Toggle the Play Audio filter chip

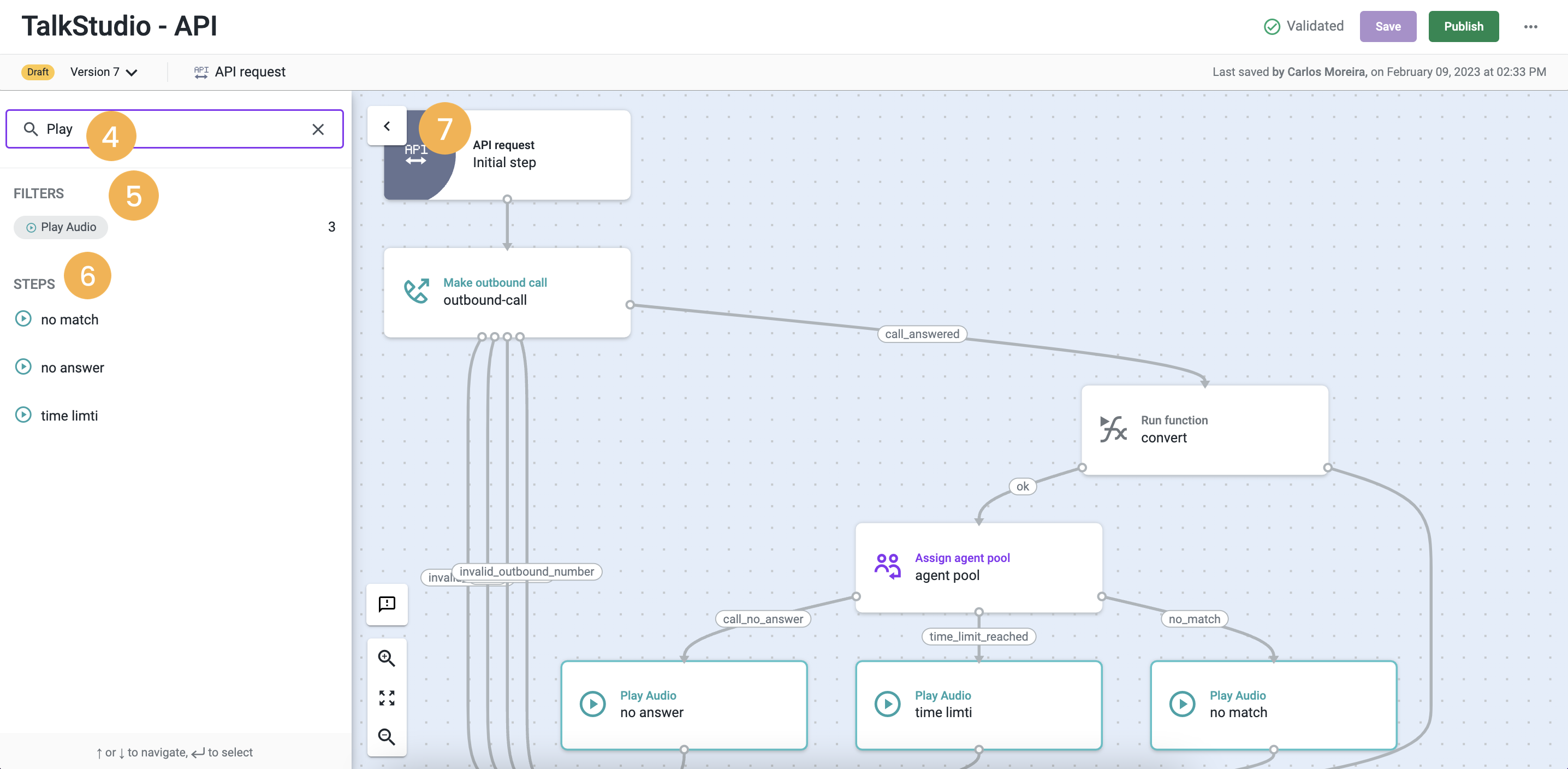[x=61, y=227]
